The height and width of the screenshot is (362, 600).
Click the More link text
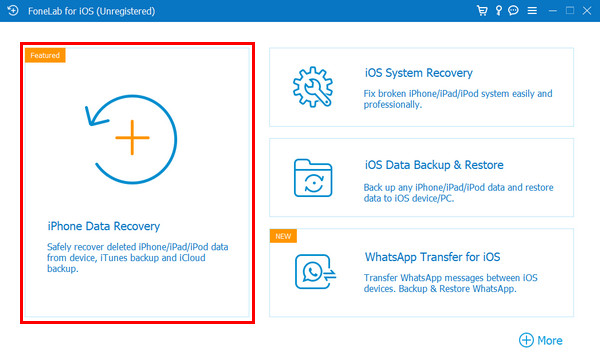[550, 341]
